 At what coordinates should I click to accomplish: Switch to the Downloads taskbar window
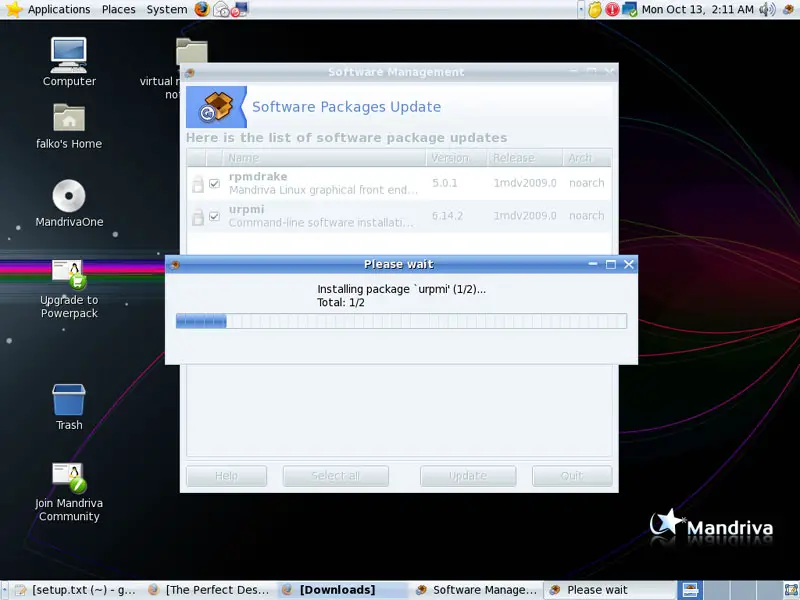coord(343,590)
